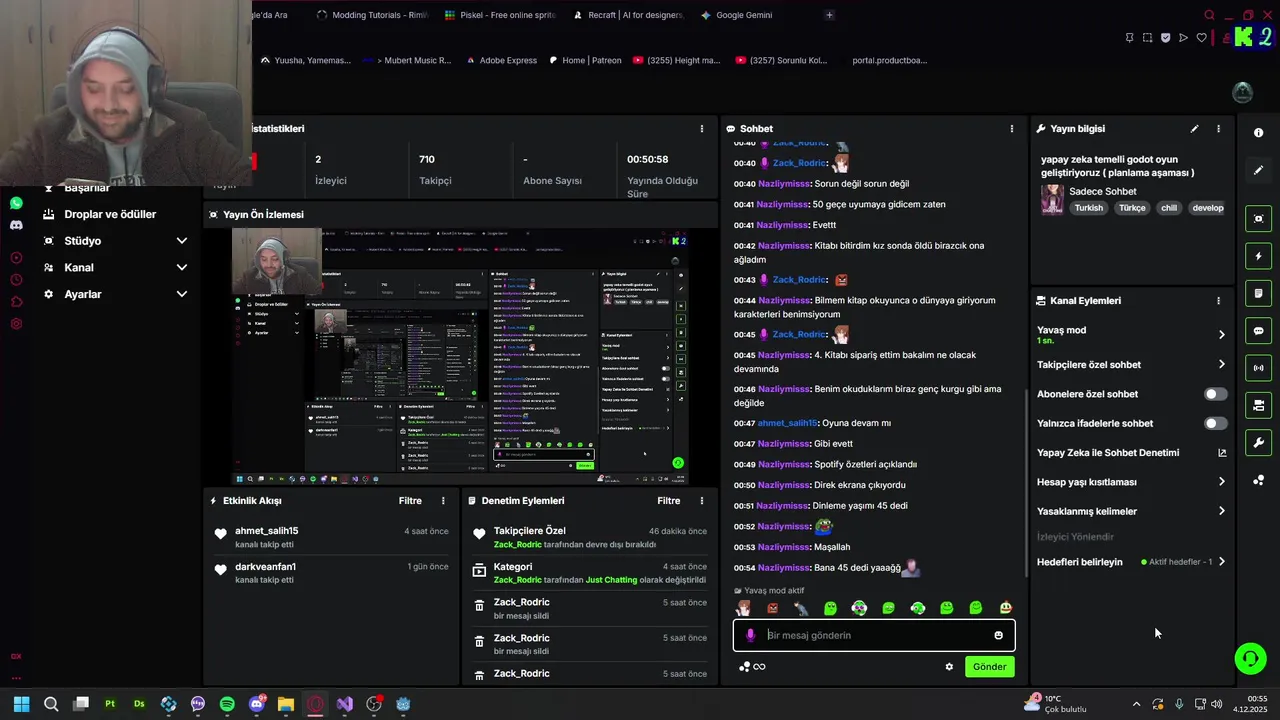
Task: Open Filtre in Etkinlik Akışı panel
Action: 410,501
